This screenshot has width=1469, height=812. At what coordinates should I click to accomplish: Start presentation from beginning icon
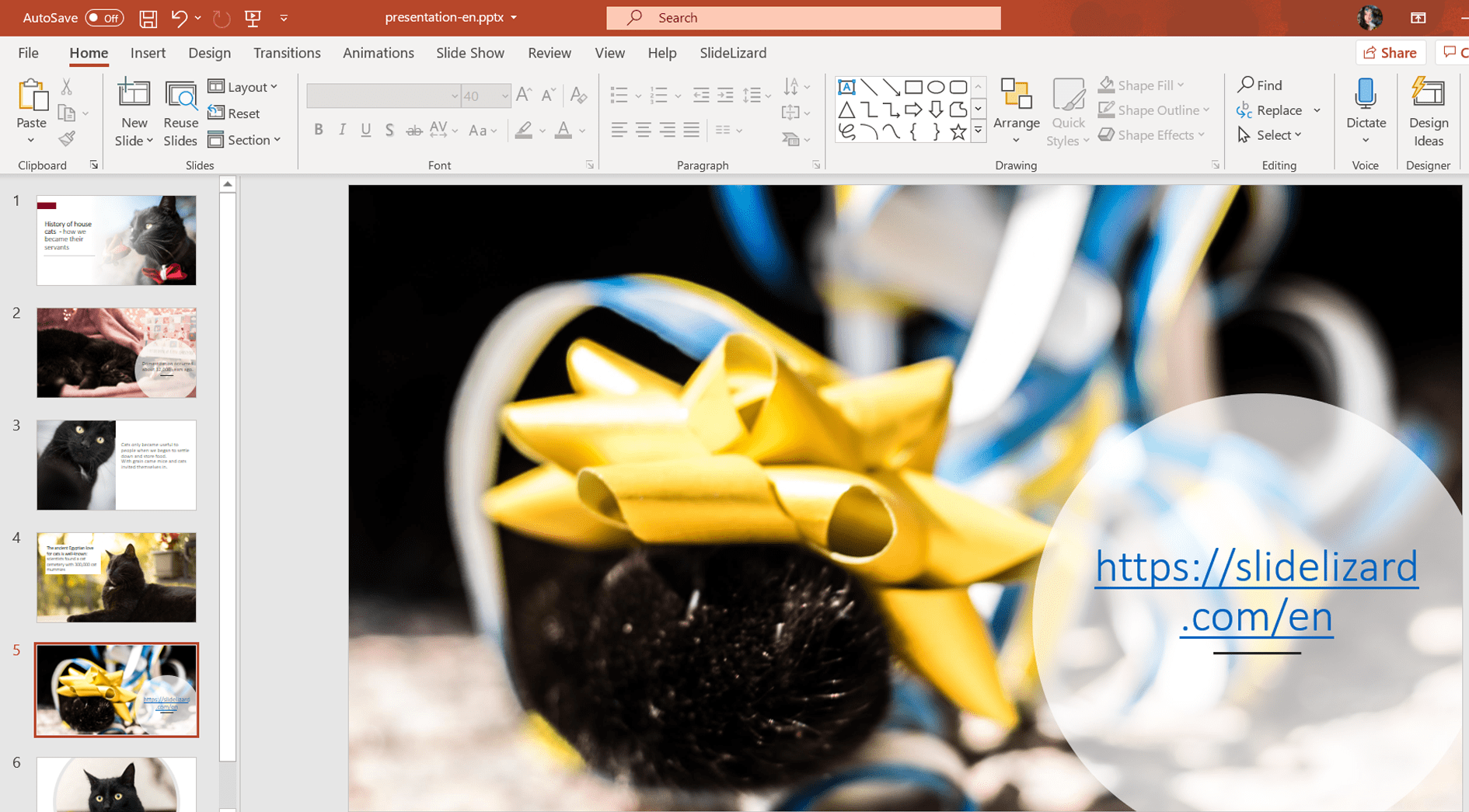pyautogui.click(x=253, y=18)
